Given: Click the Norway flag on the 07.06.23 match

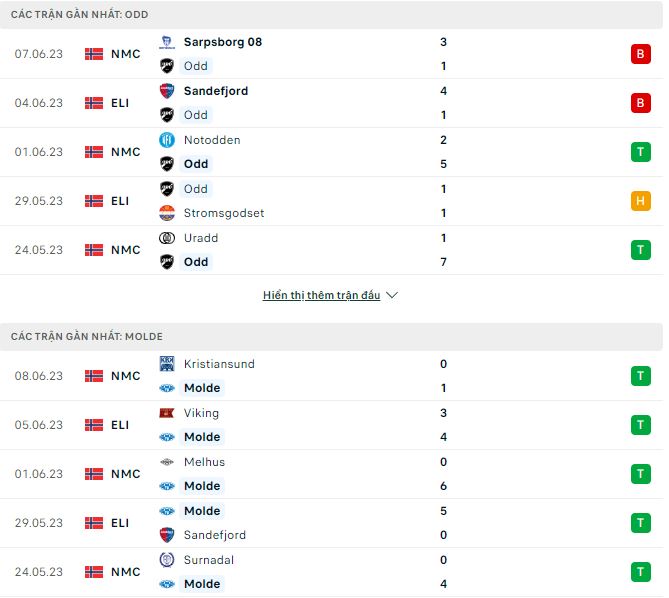Looking at the screenshot, I should click(x=94, y=54).
